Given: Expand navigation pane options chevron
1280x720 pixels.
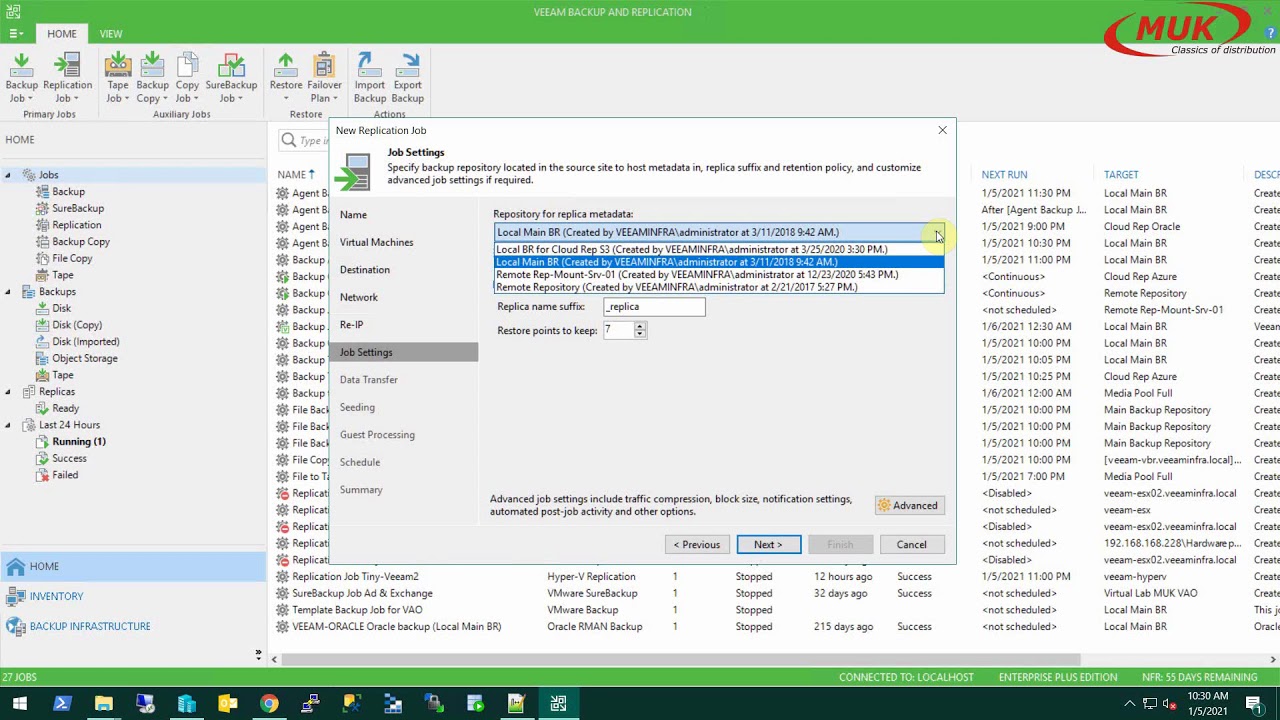Looking at the screenshot, I should point(258,655).
